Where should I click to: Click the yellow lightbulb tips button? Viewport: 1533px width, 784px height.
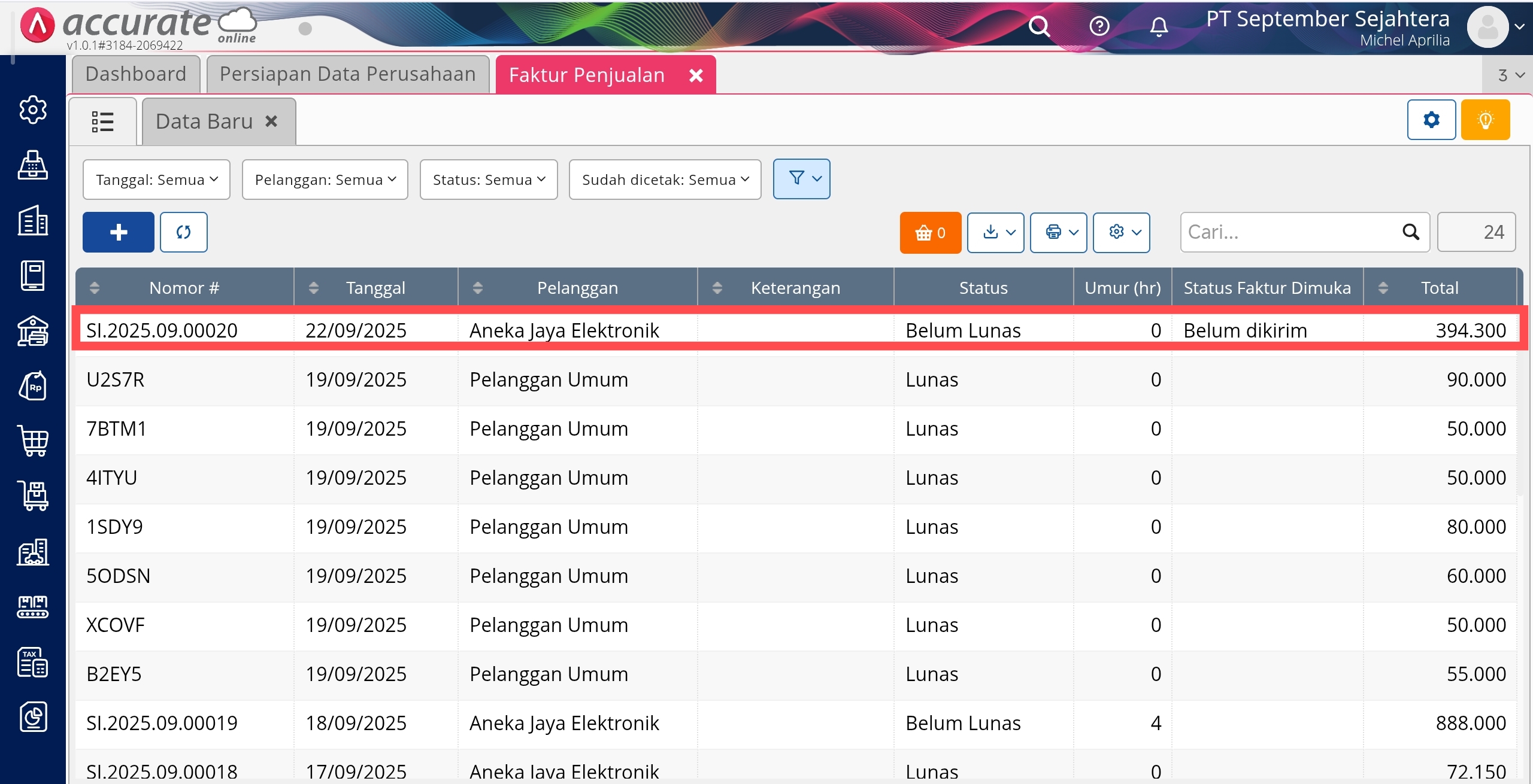(x=1485, y=120)
